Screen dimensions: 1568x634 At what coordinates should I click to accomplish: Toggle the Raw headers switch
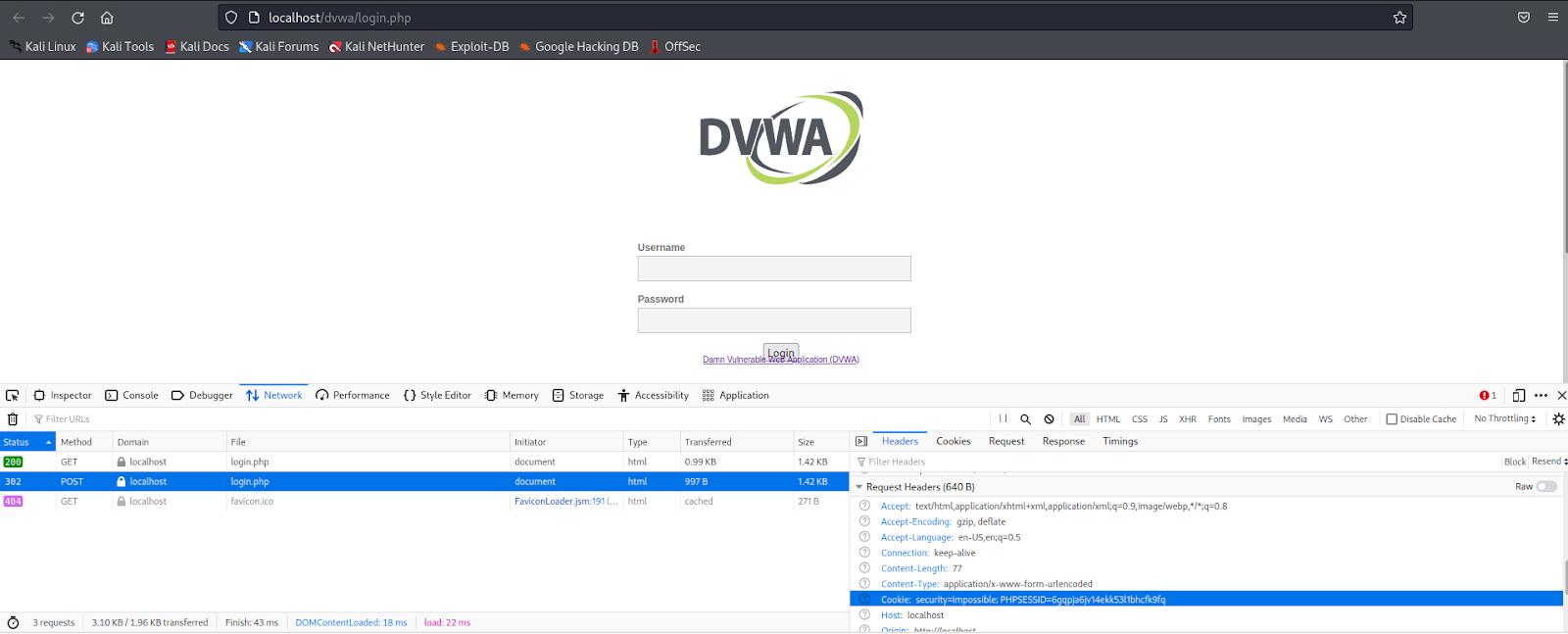coord(1546,487)
